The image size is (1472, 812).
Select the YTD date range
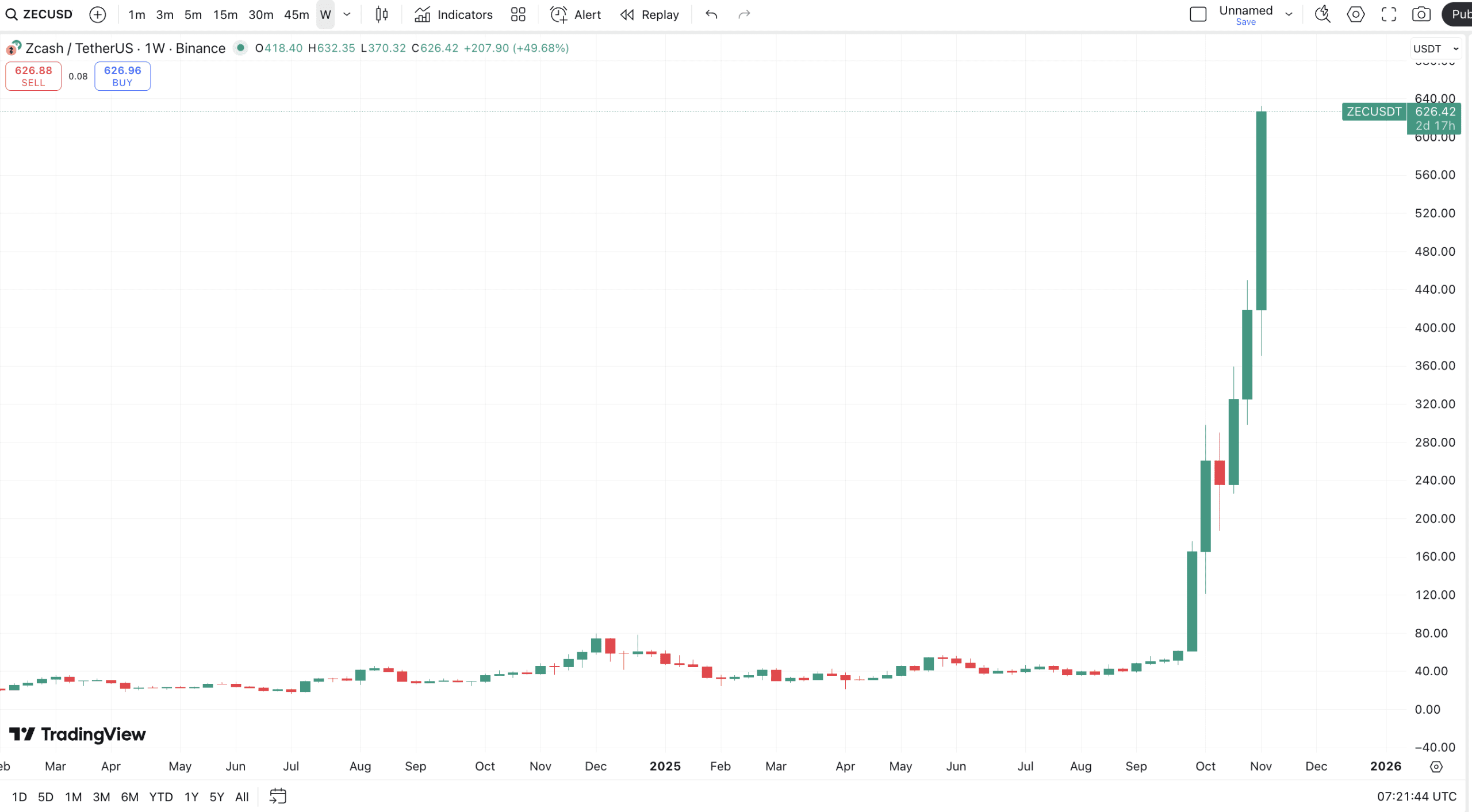point(160,797)
